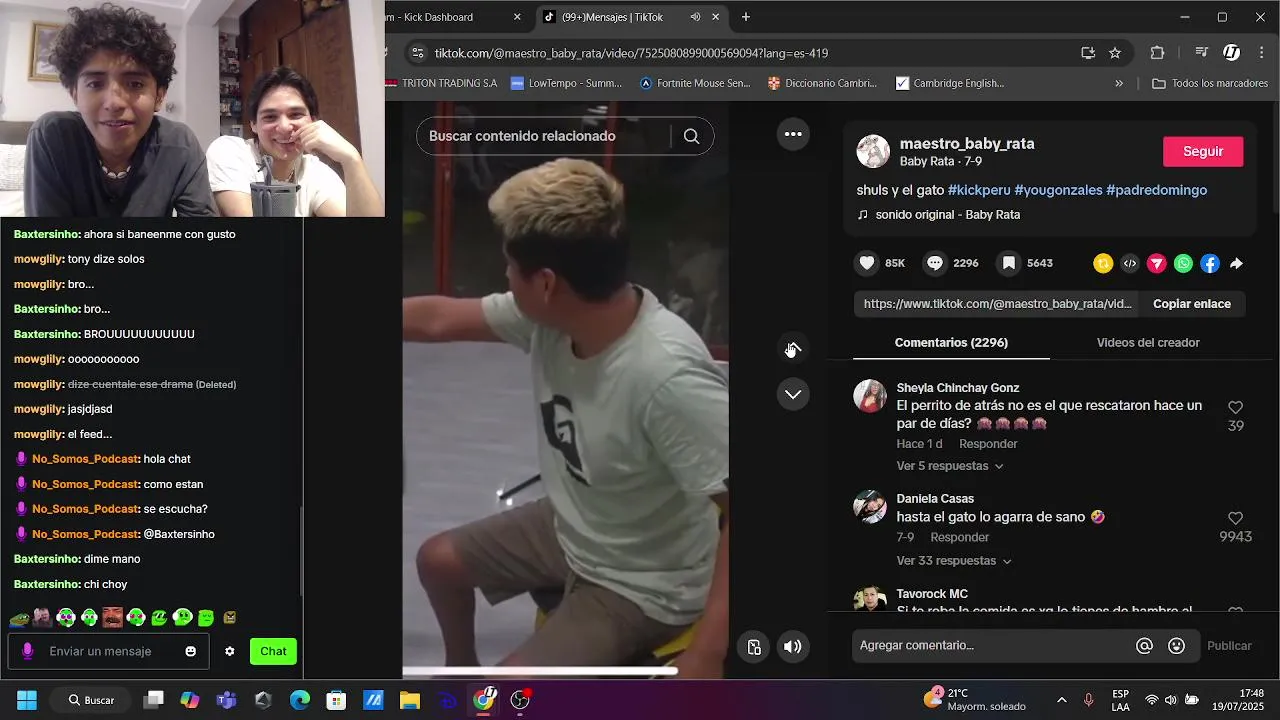Follow maestro_baby_rata with Seguir button

pos(1203,151)
